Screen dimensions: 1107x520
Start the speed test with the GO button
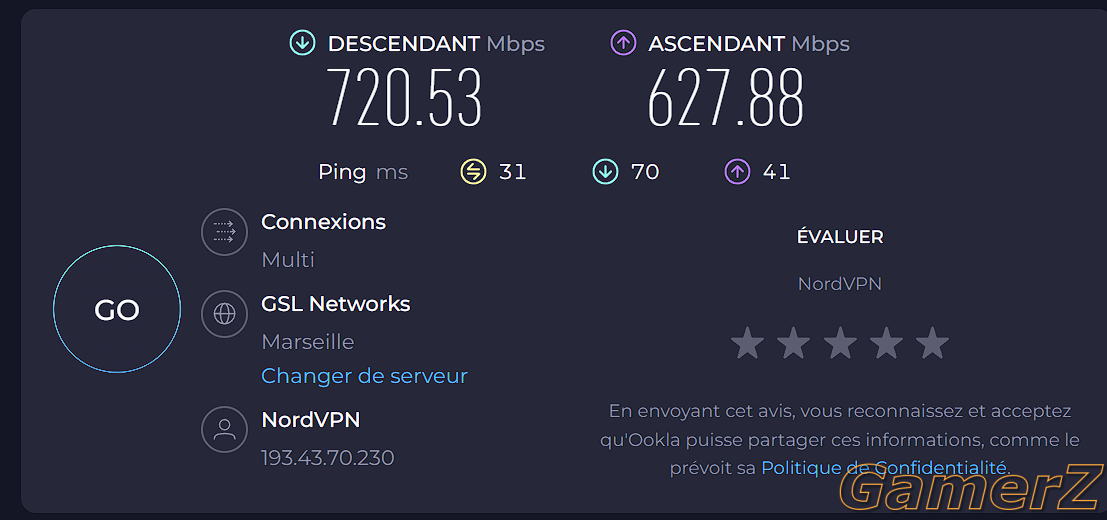click(x=117, y=309)
